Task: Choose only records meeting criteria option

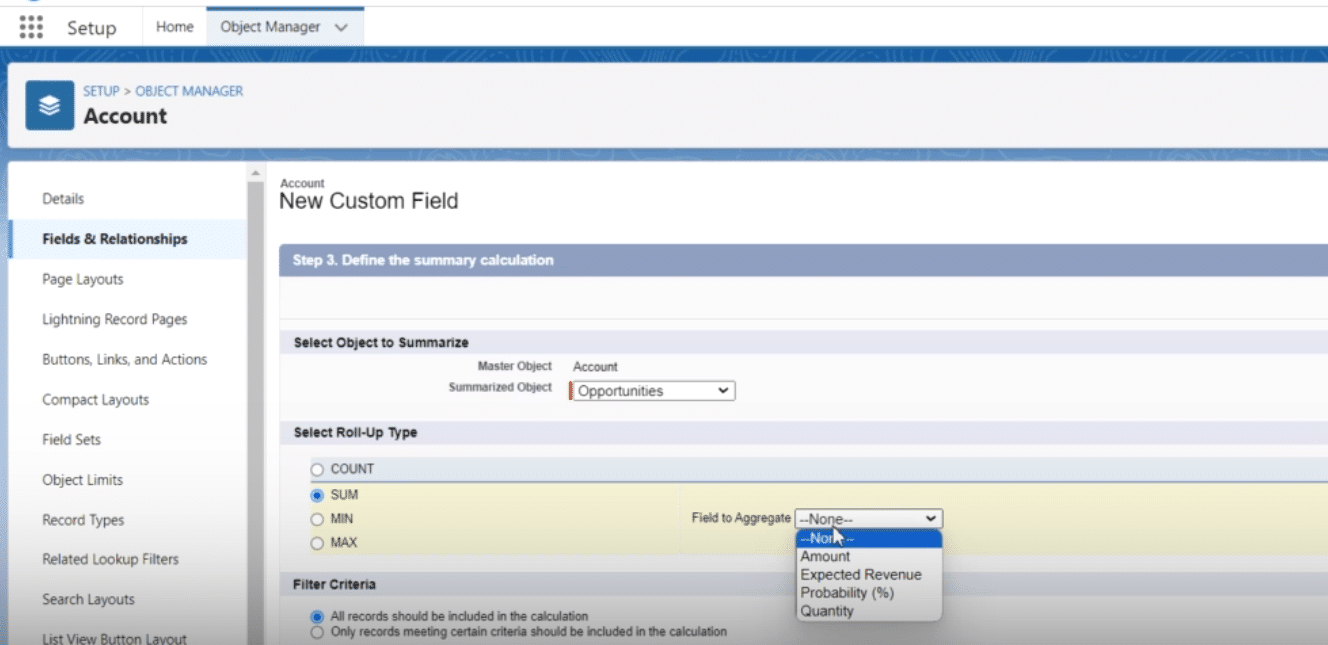Action: [318, 632]
